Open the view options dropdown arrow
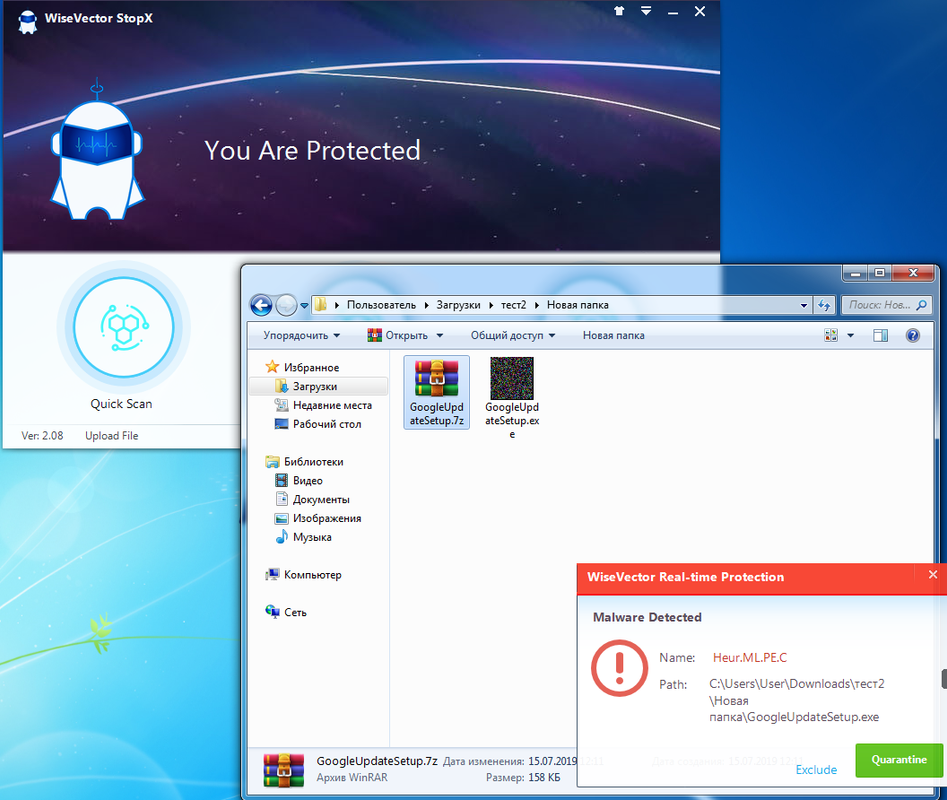The width and height of the screenshot is (947, 800). click(850, 335)
